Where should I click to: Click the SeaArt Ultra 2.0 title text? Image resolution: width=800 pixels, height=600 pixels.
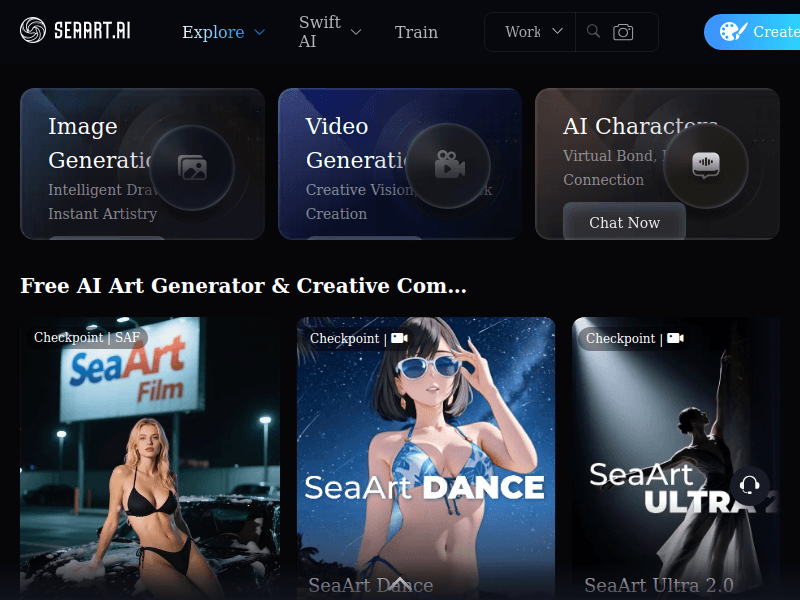coord(659,585)
